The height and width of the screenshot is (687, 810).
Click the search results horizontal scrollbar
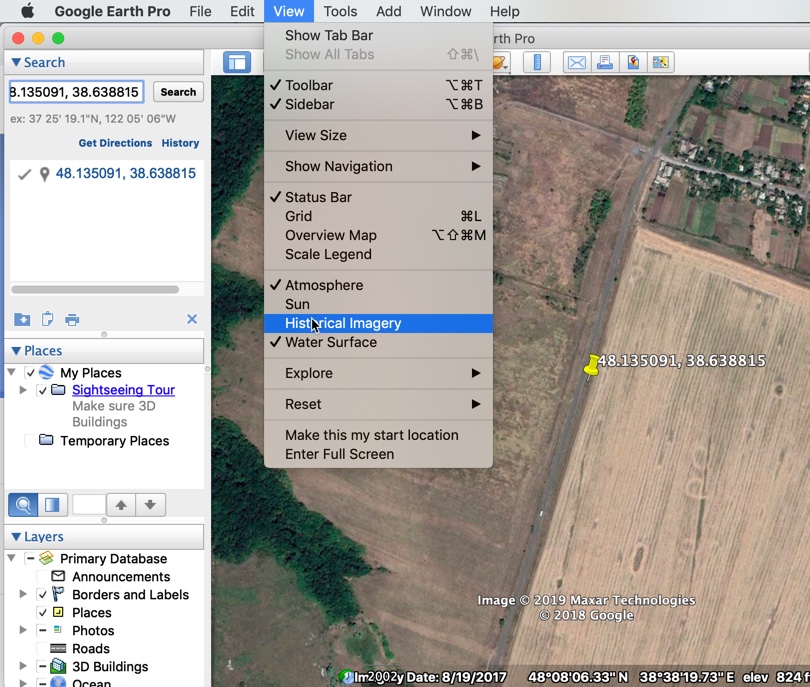click(96, 290)
